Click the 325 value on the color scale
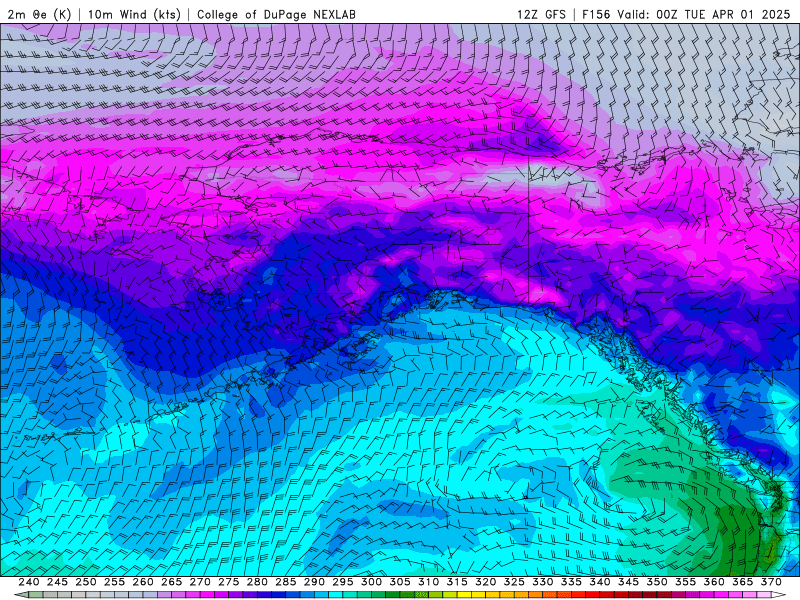Image resolution: width=800 pixels, height=600 pixels. [514, 582]
